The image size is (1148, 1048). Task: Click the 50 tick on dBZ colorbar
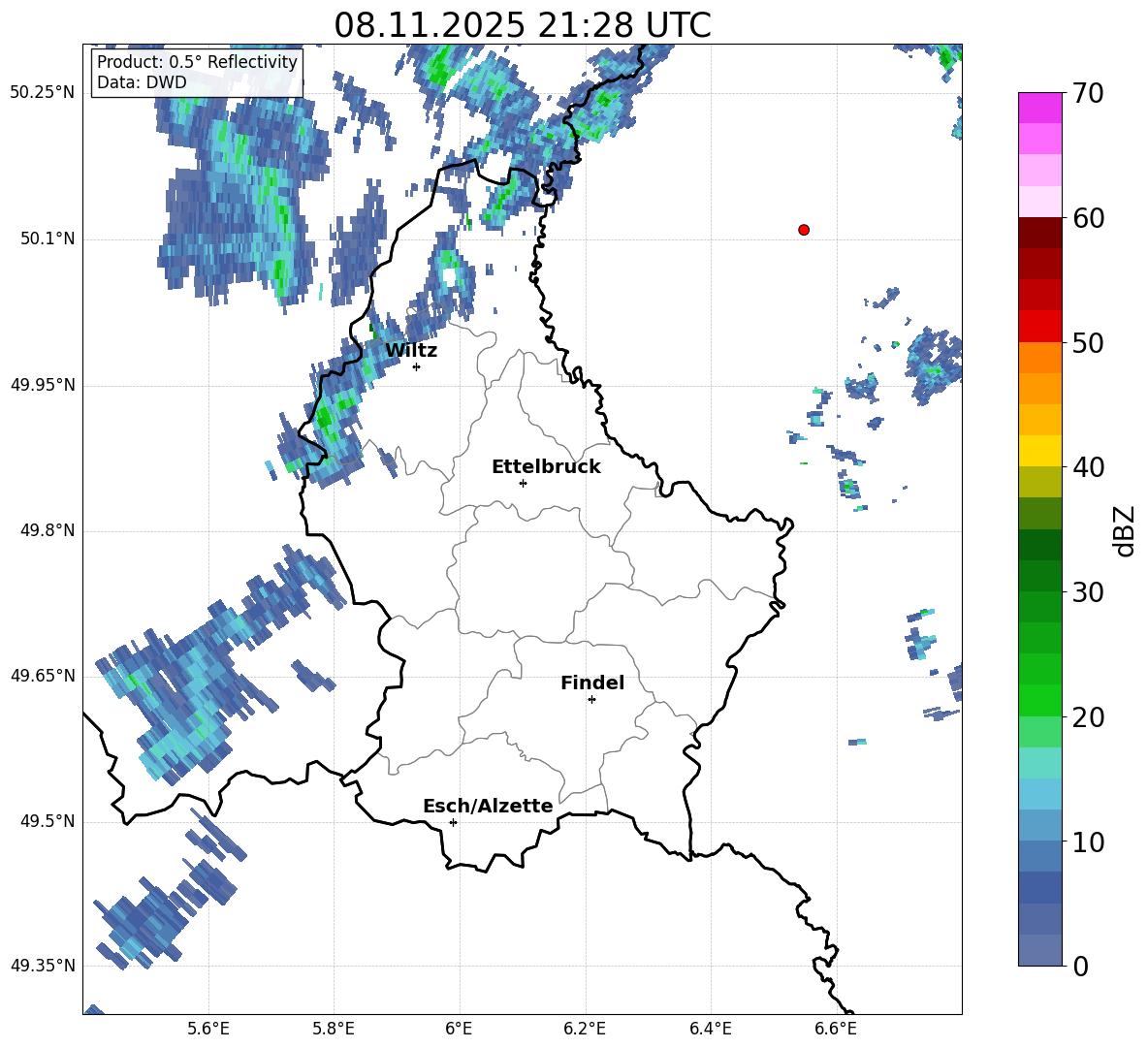coord(1089,343)
